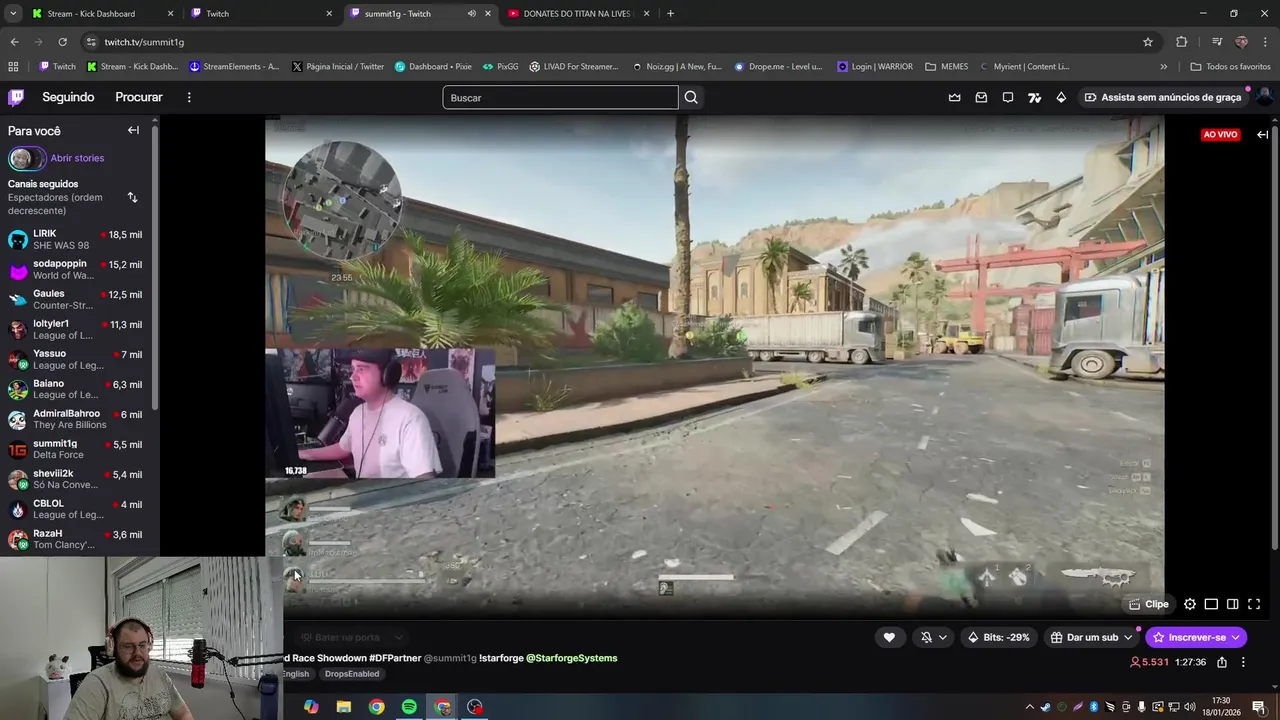
Task: Go back in browser
Action: [14, 42]
